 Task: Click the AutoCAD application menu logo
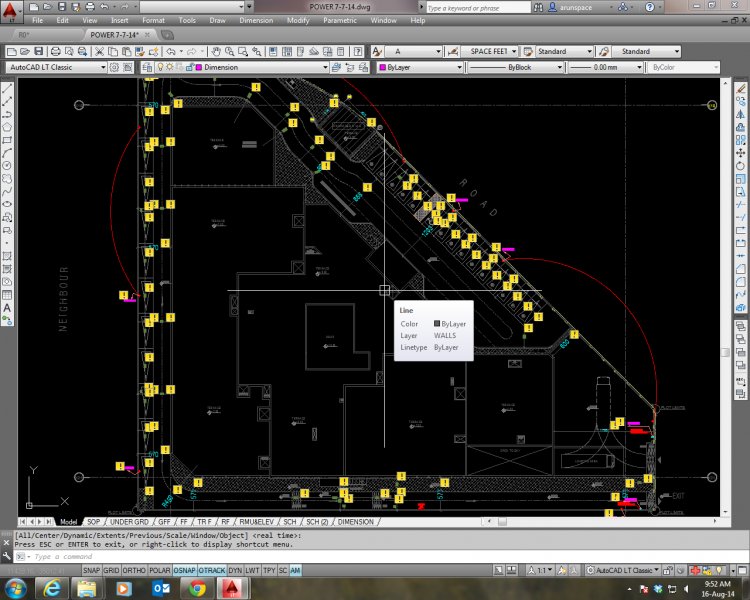tap(10, 8)
